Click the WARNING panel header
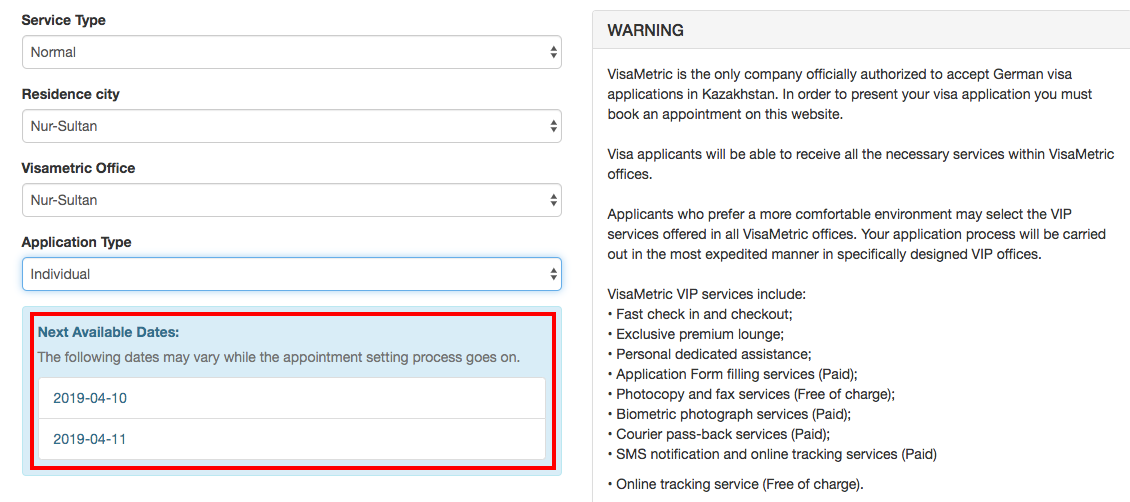This screenshot has width=1130, height=502. click(x=861, y=30)
